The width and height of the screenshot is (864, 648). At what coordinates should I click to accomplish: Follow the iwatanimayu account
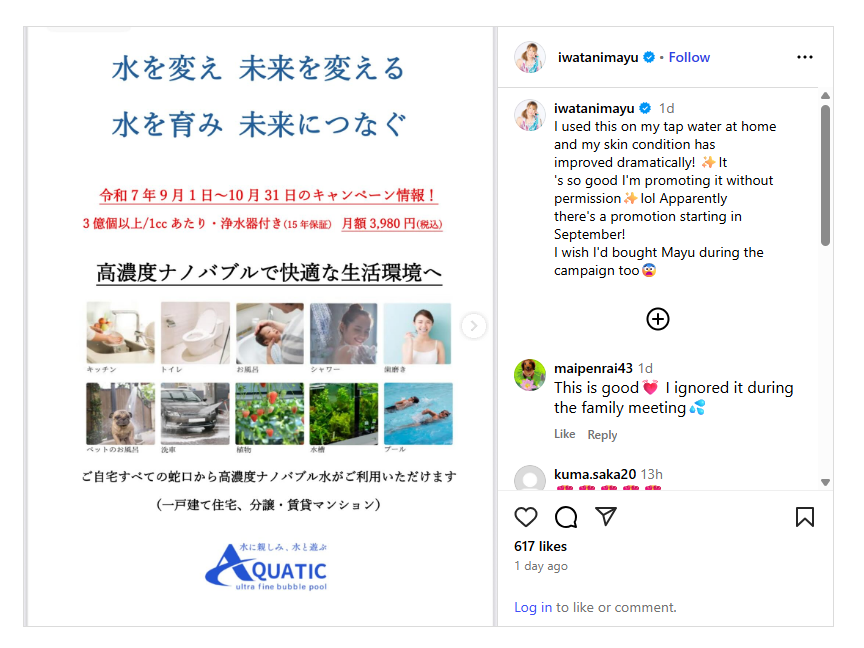689,57
